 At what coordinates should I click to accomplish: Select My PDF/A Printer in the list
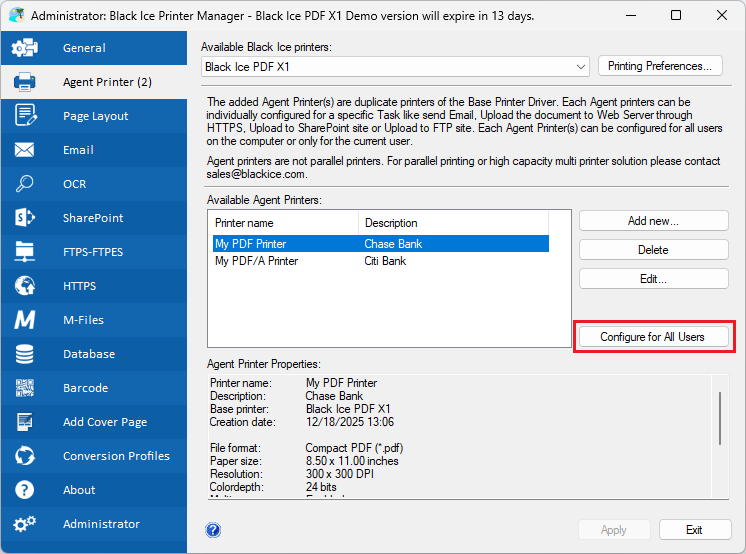click(x=257, y=261)
